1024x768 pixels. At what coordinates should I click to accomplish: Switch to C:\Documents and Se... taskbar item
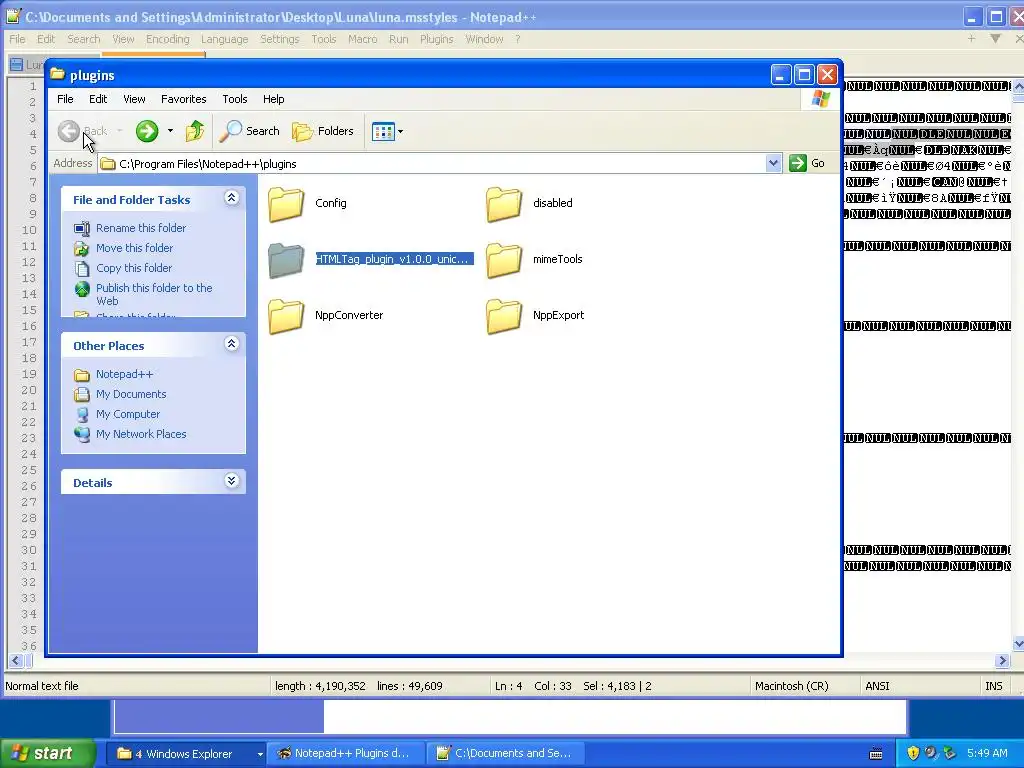[506, 754]
